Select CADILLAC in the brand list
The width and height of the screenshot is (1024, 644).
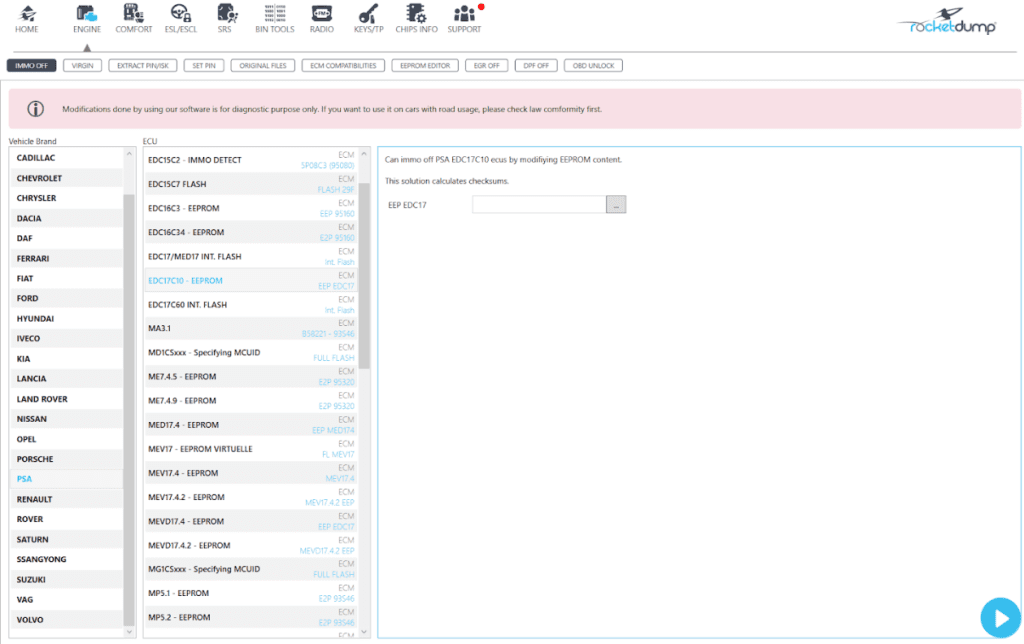(66, 158)
